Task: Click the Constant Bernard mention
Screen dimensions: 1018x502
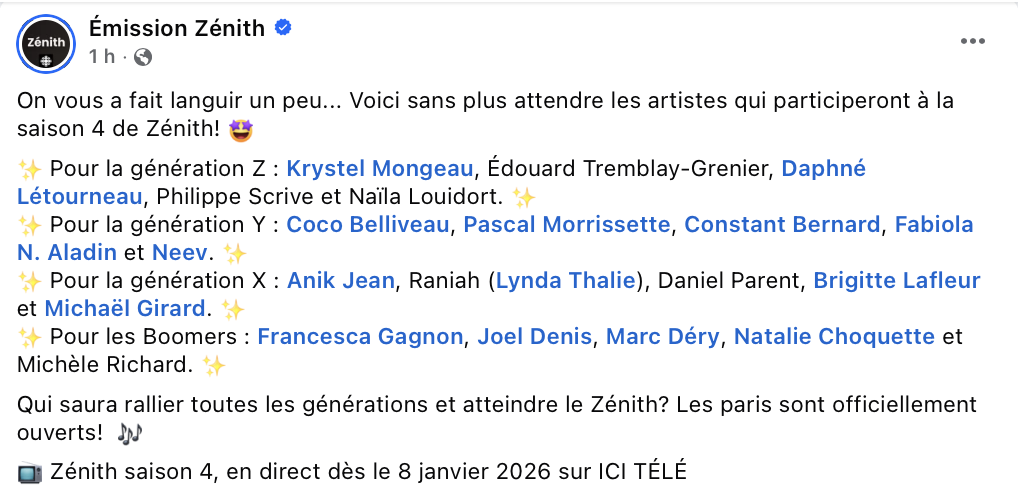Action: click(x=782, y=225)
